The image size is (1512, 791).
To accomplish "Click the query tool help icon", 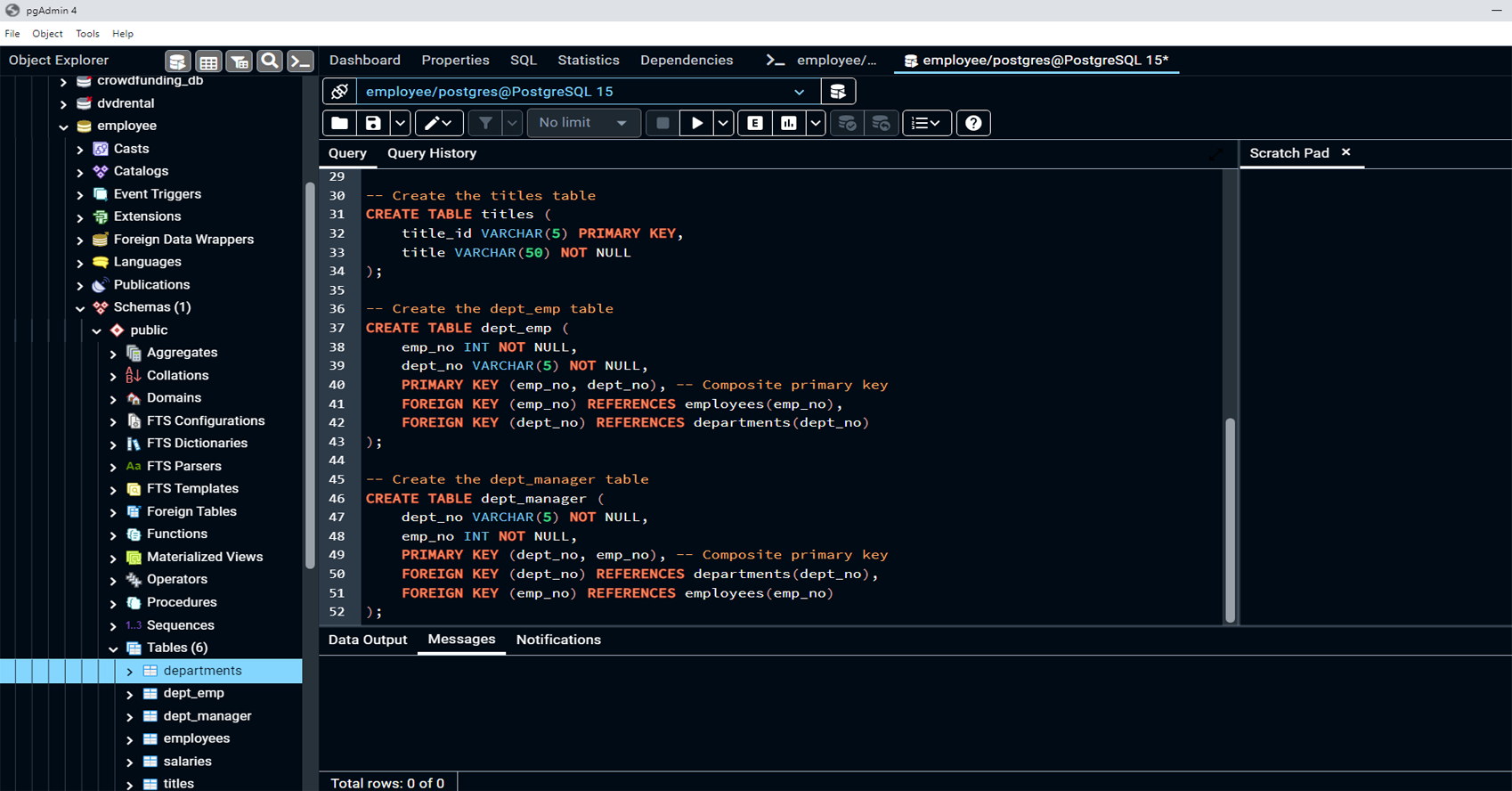I will coord(973,123).
